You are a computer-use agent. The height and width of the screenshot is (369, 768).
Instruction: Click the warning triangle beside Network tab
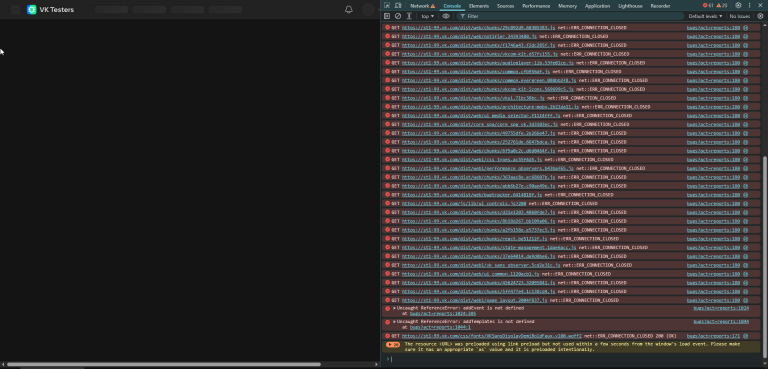click(x=432, y=6)
